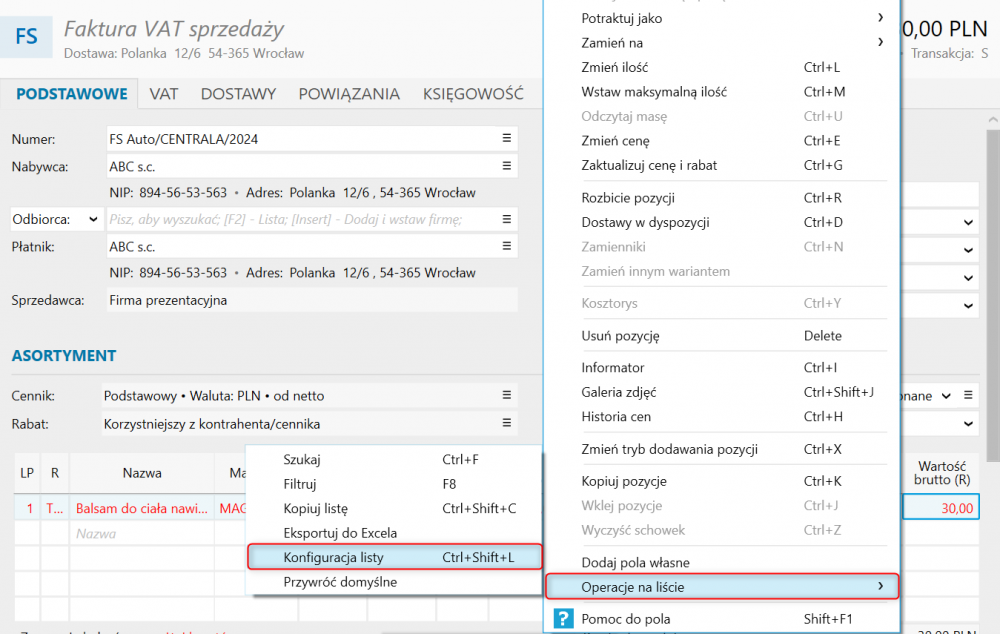Viewport: 1000px width, 634px height.
Task: Open the Cennik field hamburger menu
Action: click(x=506, y=396)
